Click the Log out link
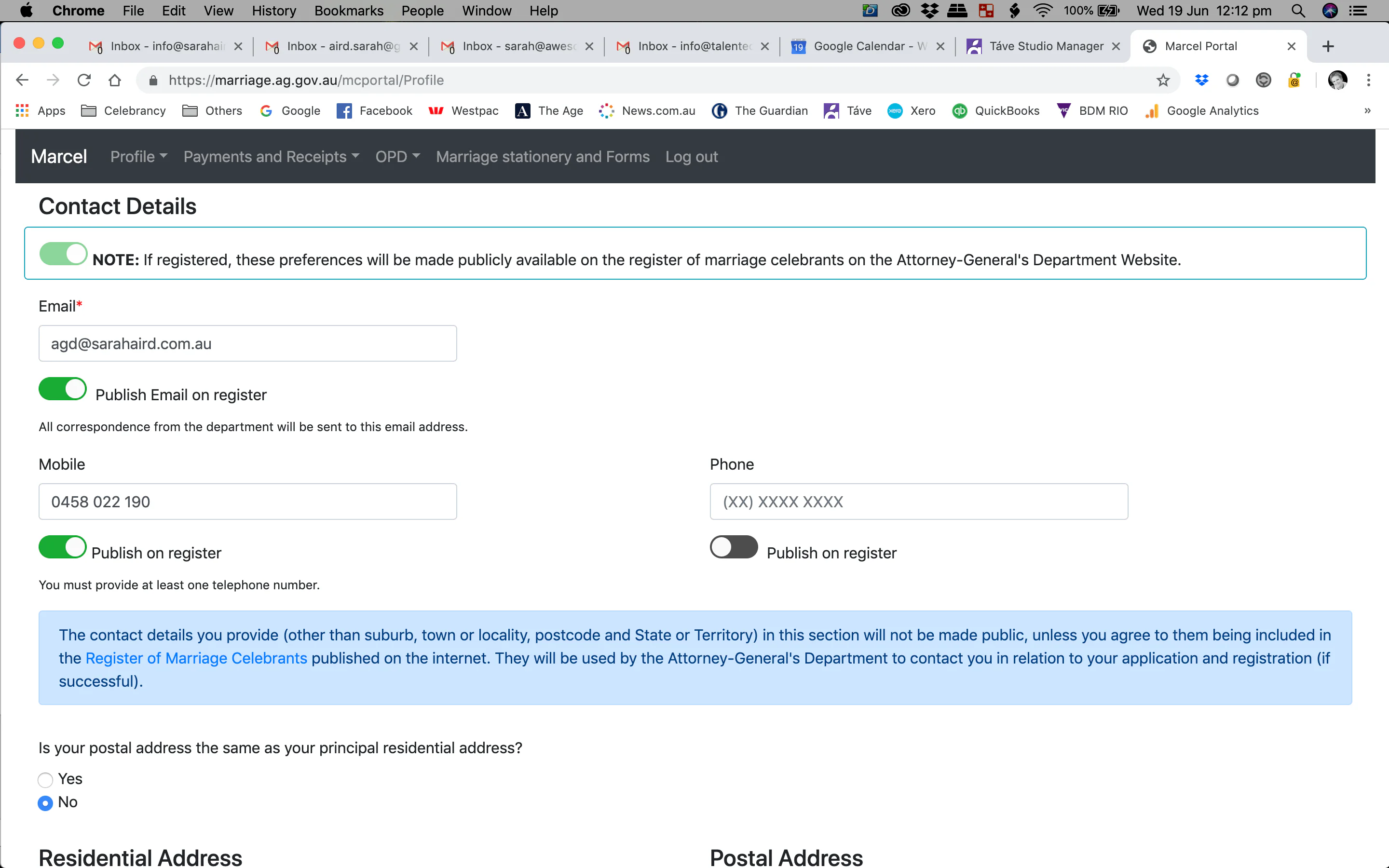 click(691, 157)
